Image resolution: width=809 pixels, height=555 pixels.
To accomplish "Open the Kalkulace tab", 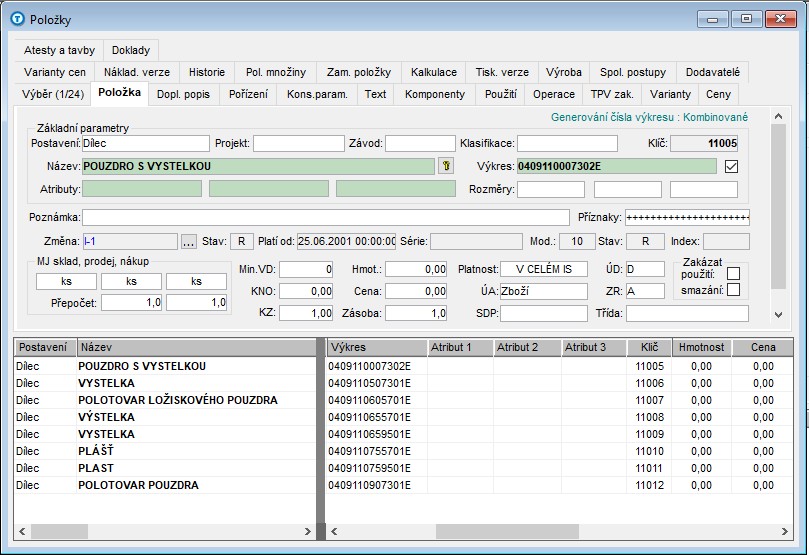I will pos(434,72).
